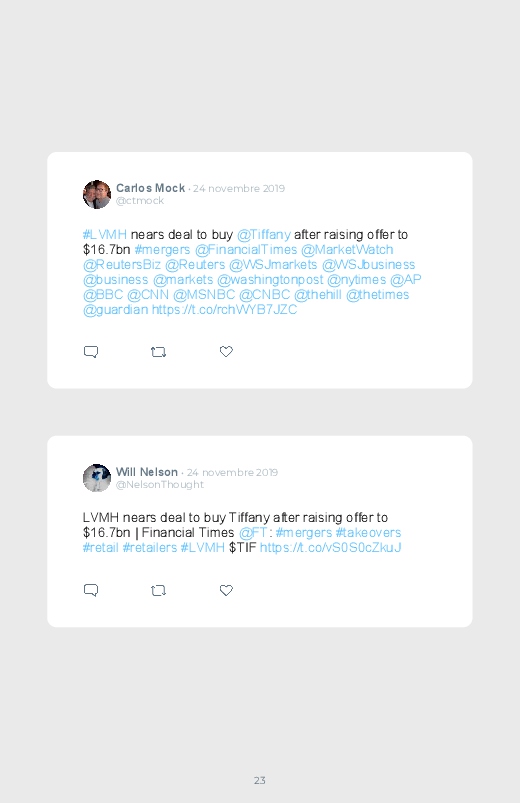The width and height of the screenshot is (520, 803).
Task: Open the @FinancialTimes mention
Action: tap(246, 249)
